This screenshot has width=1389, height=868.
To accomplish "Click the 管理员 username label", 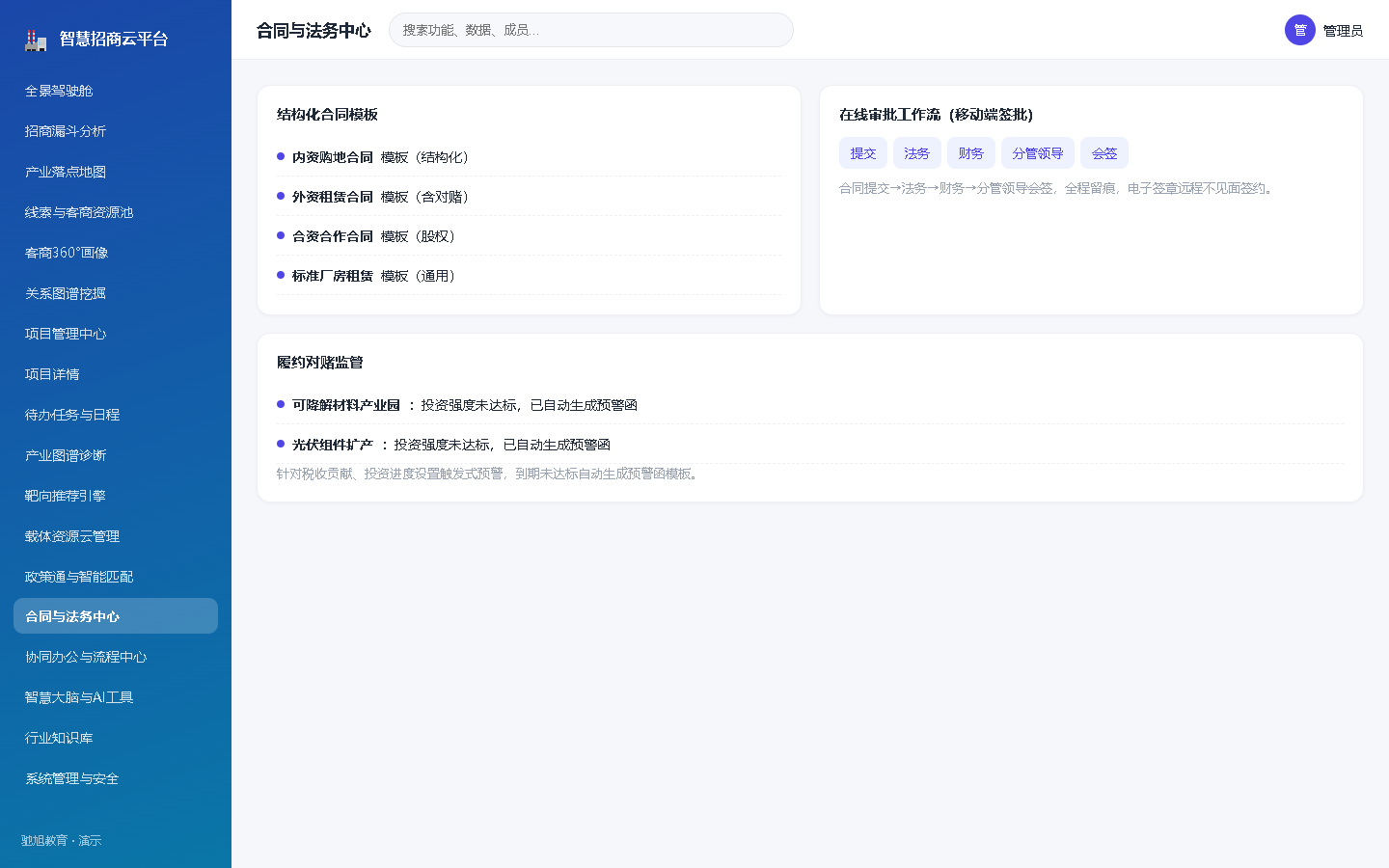I will point(1343,31).
